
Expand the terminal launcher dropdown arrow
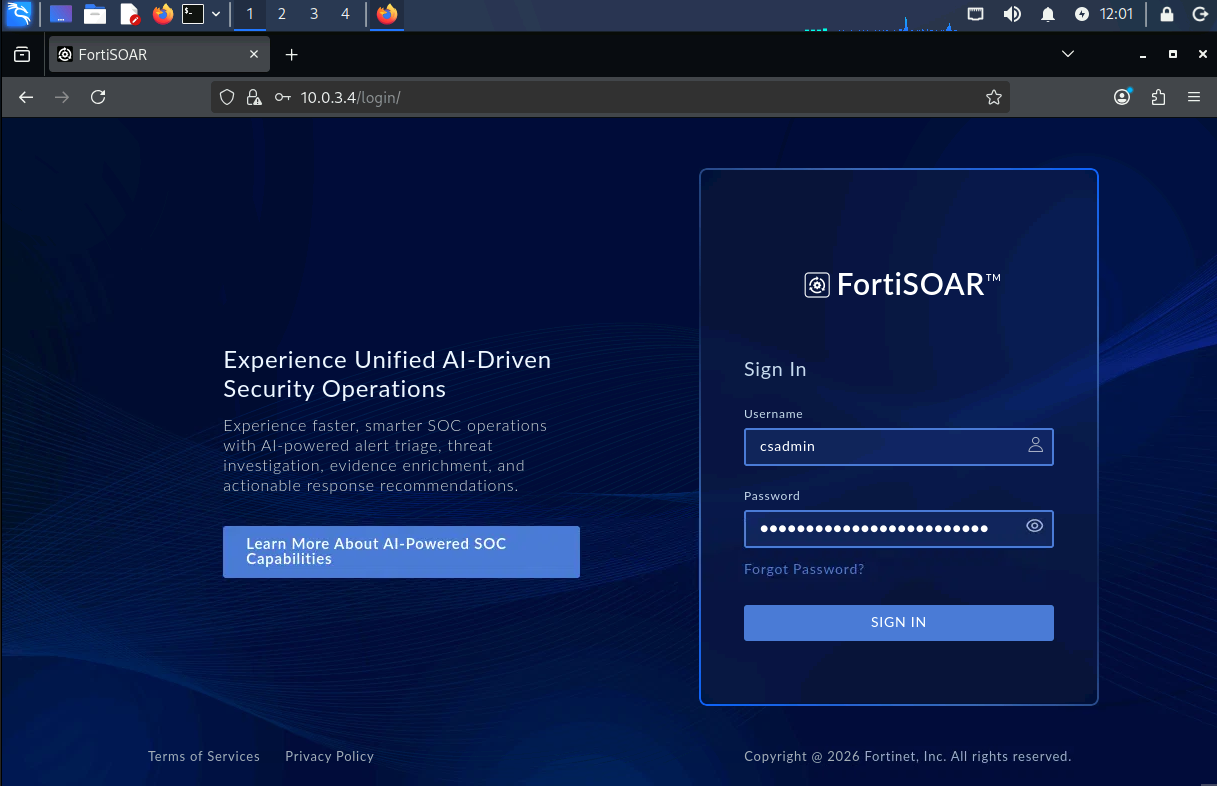pyautogui.click(x=216, y=14)
